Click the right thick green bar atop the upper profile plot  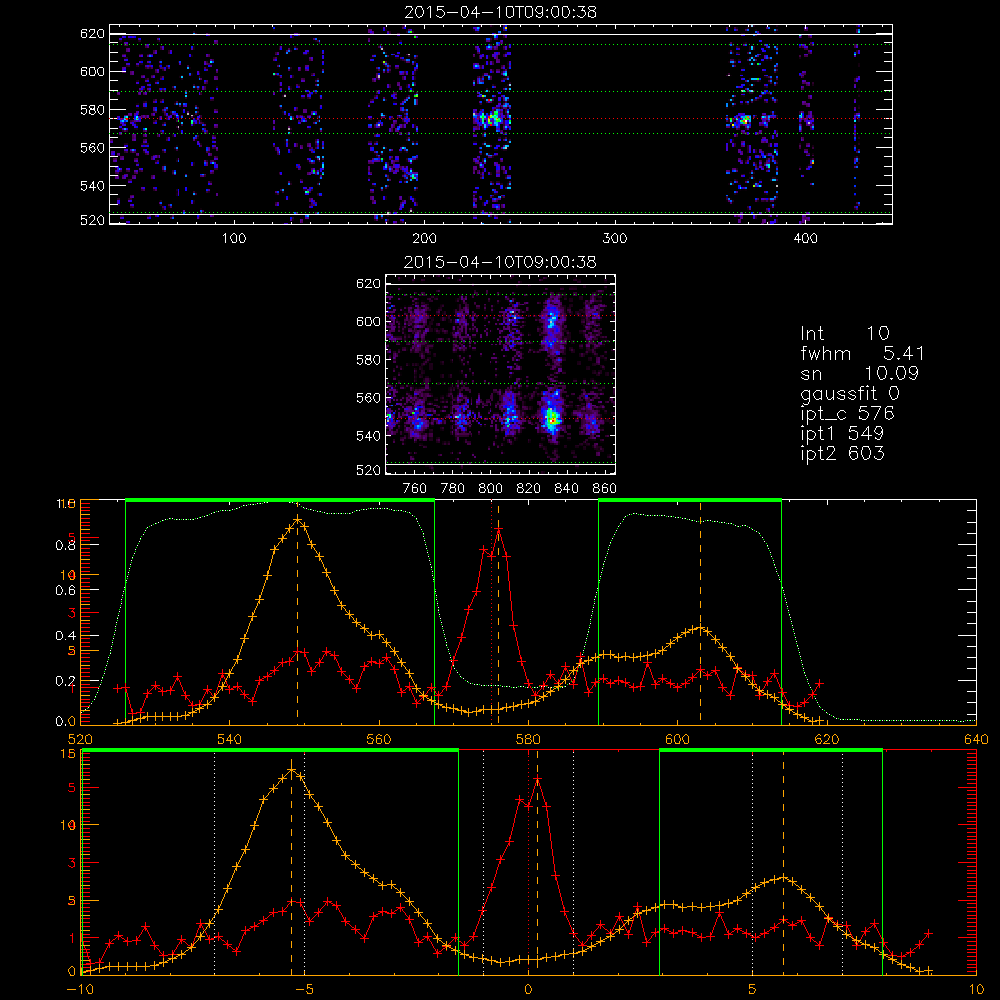click(690, 500)
